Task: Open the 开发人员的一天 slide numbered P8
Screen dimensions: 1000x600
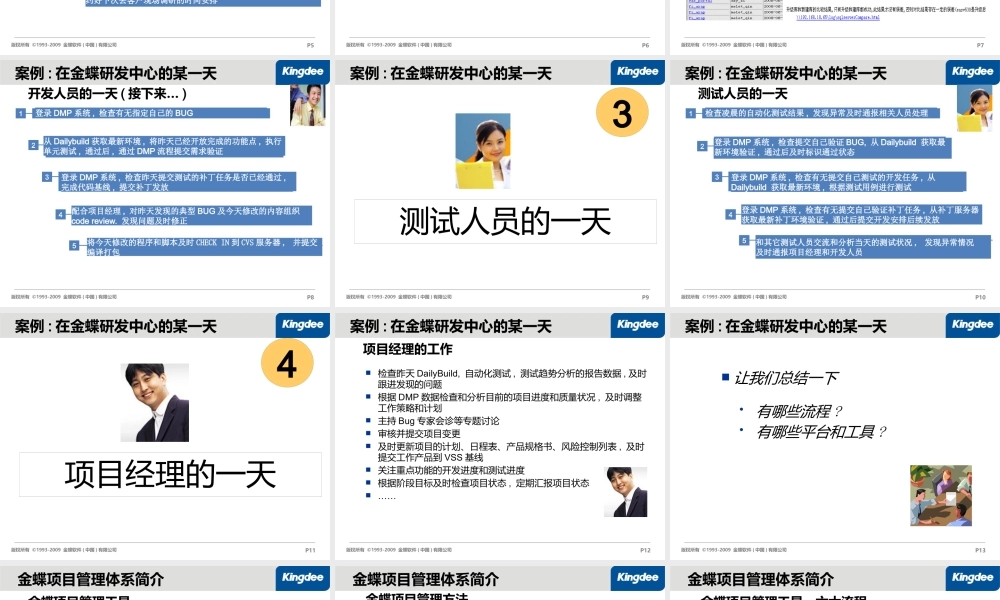Action: click(x=165, y=182)
